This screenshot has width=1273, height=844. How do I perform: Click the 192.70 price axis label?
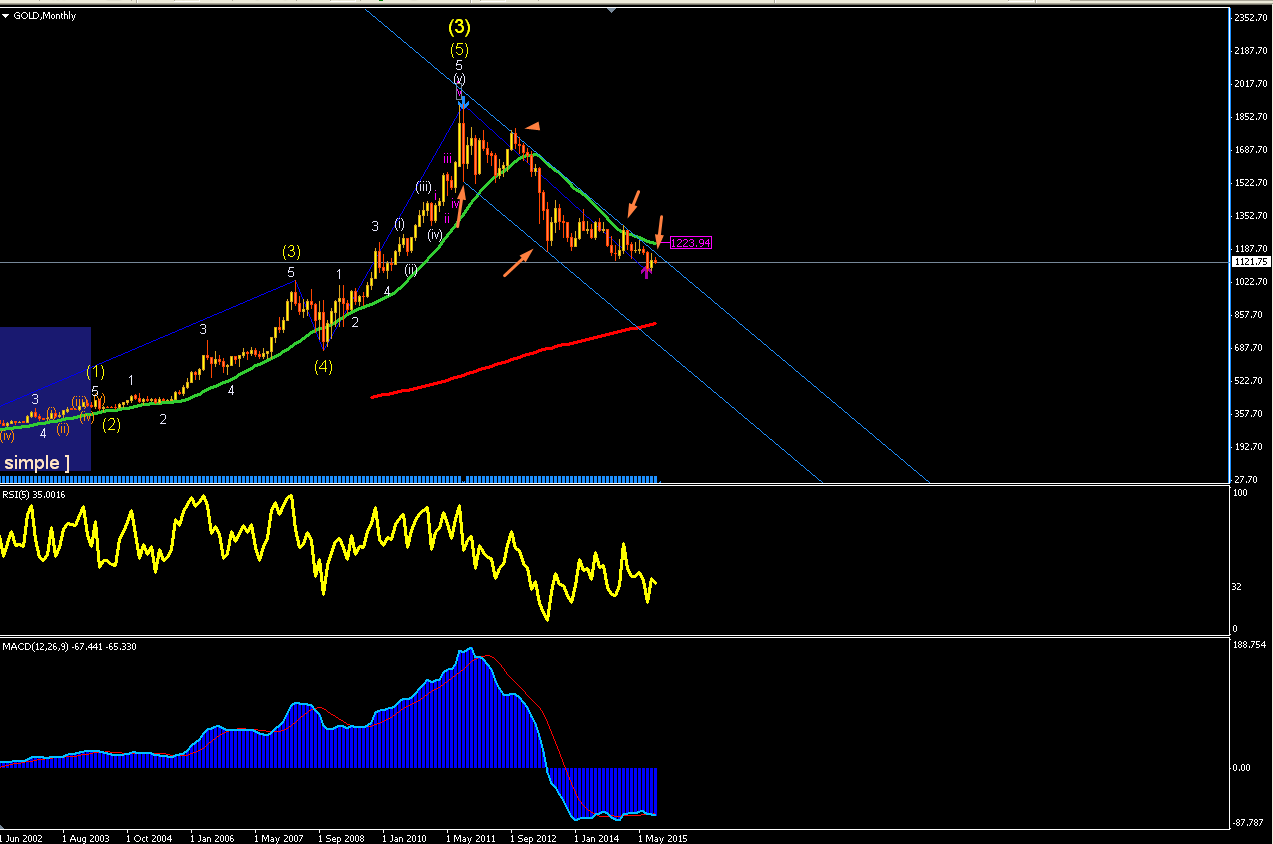pos(1249,447)
